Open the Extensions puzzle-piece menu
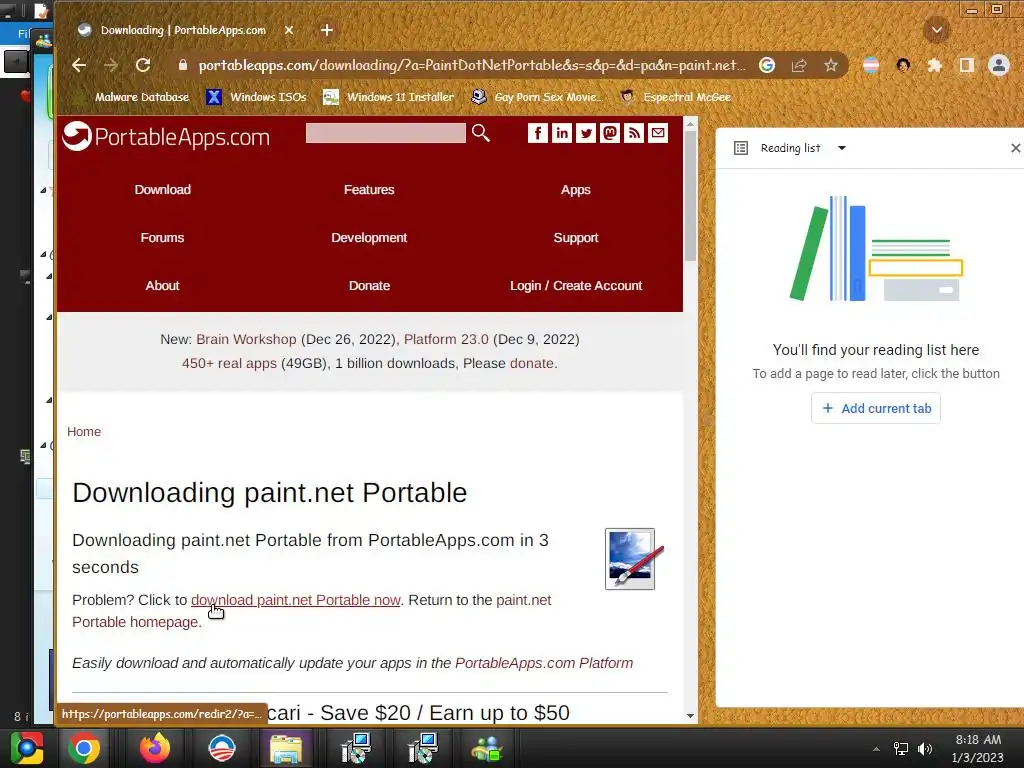This screenshot has height=768, width=1024. [935, 65]
